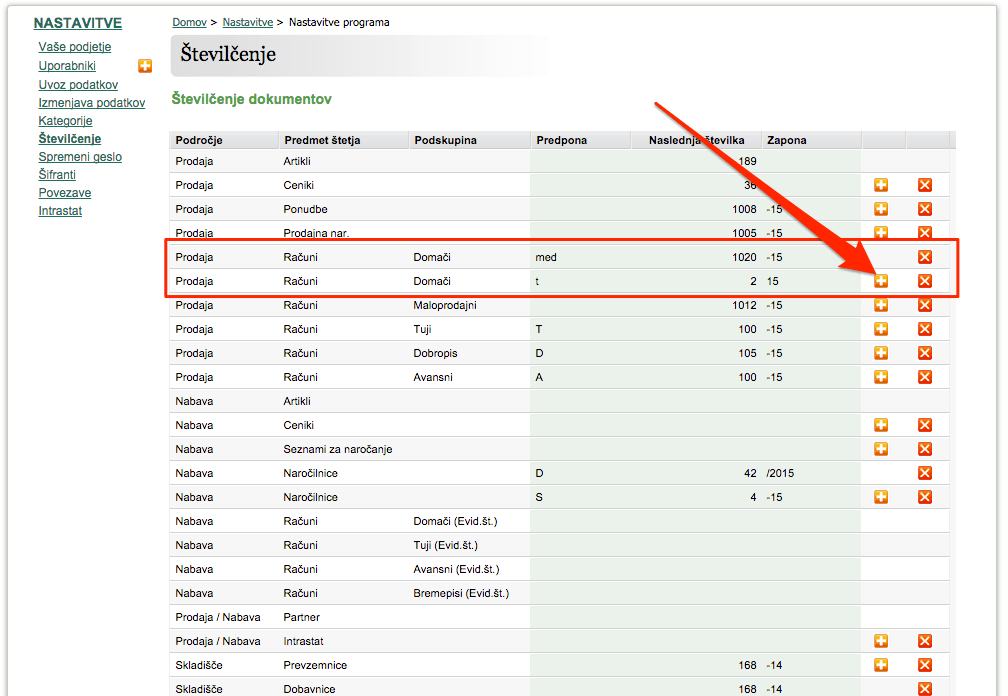Viewport: 1008px width, 696px height.
Task: Open the NASTAVITVE sidebar heading link
Action: coord(78,23)
